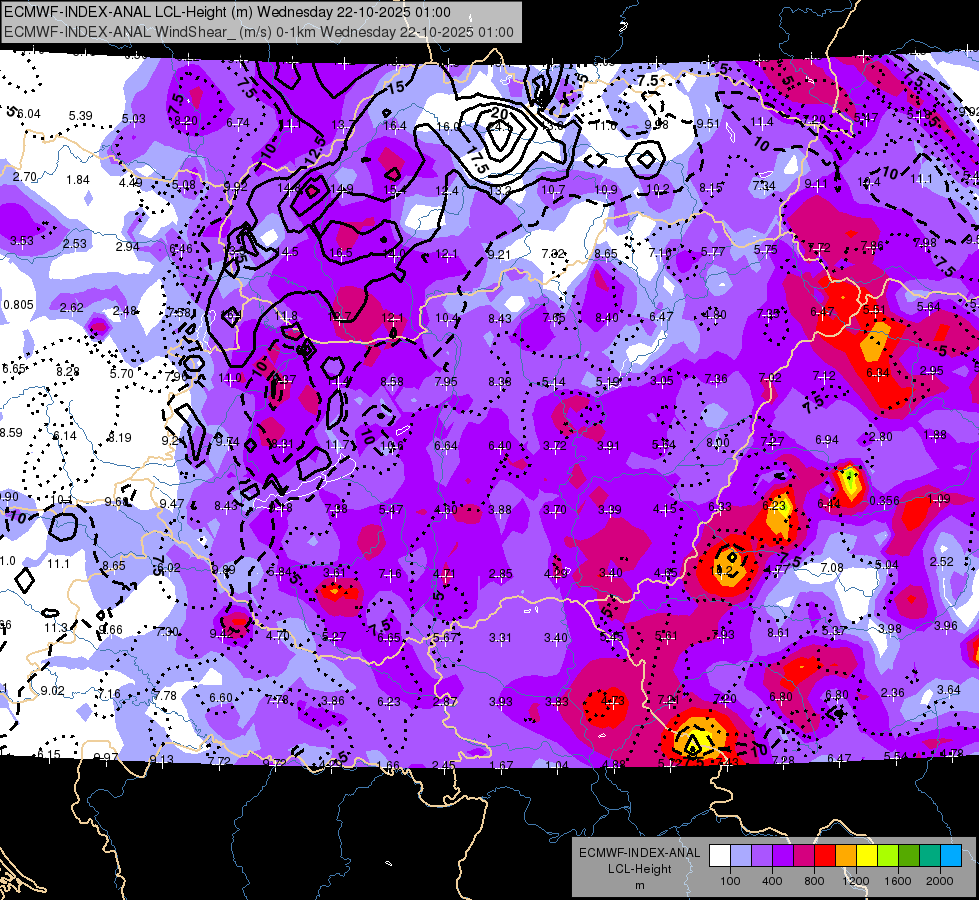Image resolution: width=979 pixels, height=900 pixels.
Task: Choose the dark green legend swatch
Action: coord(908,855)
